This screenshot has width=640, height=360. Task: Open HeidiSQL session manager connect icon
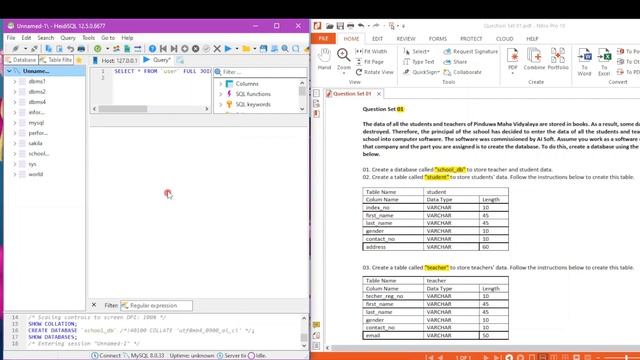coord(16,49)
